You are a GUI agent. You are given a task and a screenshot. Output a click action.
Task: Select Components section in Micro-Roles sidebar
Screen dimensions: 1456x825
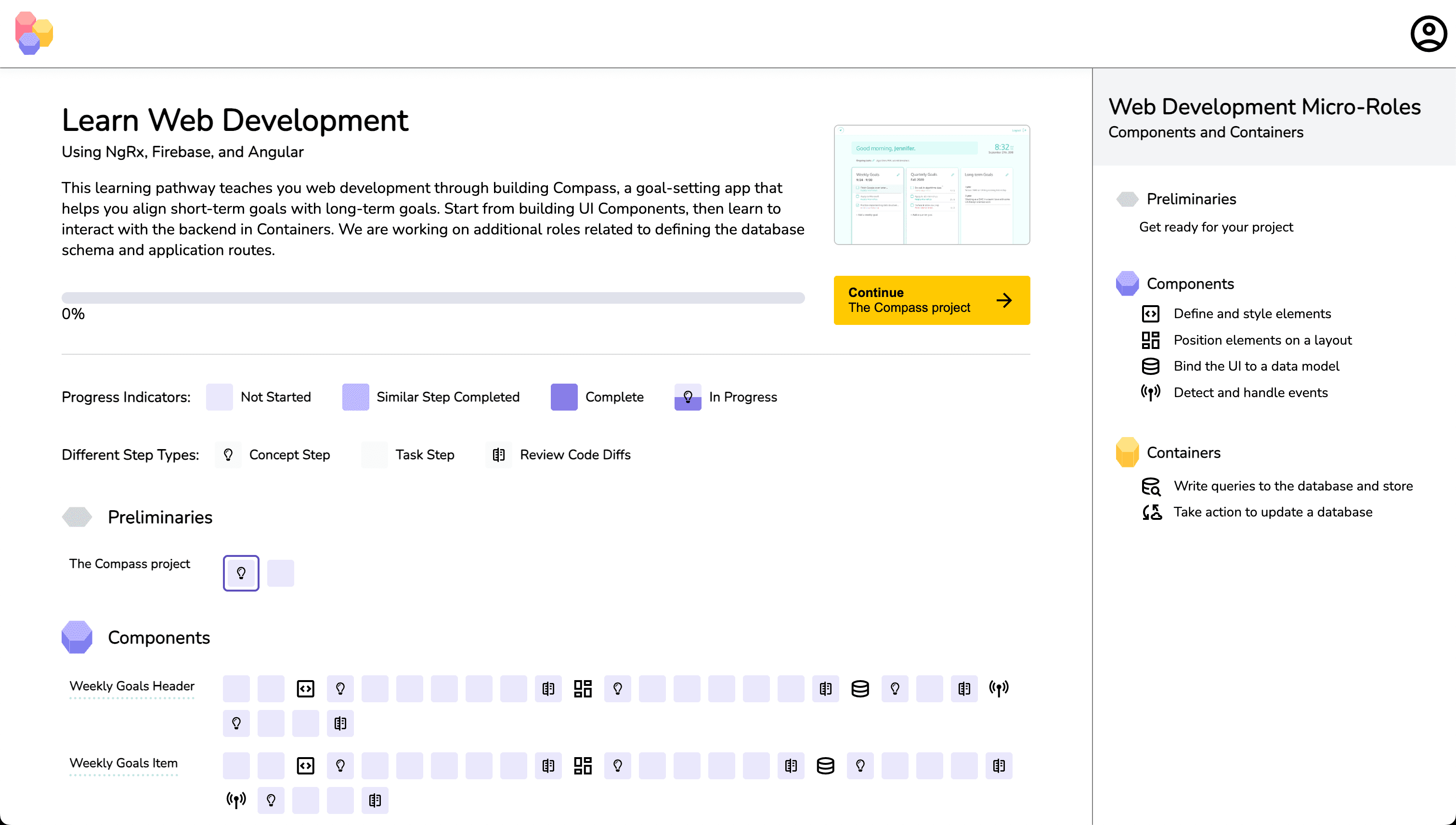(1190, 284)
